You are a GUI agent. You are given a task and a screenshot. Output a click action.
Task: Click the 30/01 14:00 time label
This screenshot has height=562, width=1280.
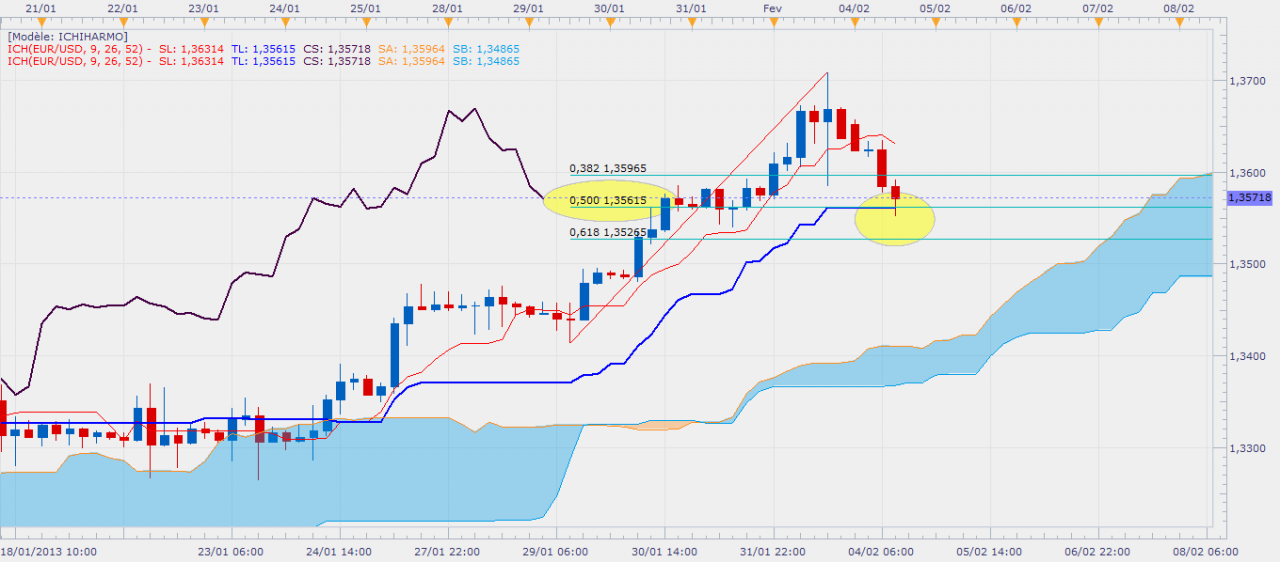665,551
